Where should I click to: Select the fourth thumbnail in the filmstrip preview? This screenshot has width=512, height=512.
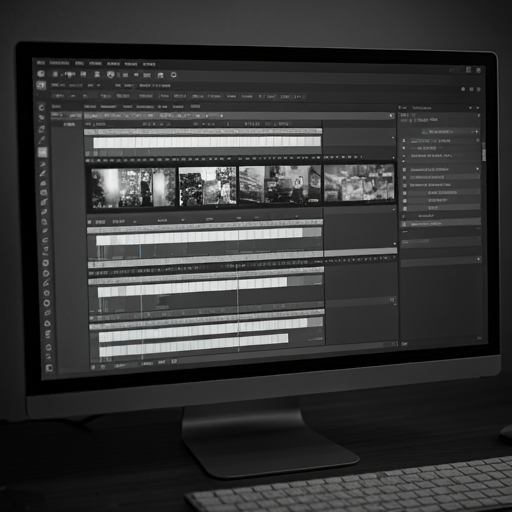359,183
